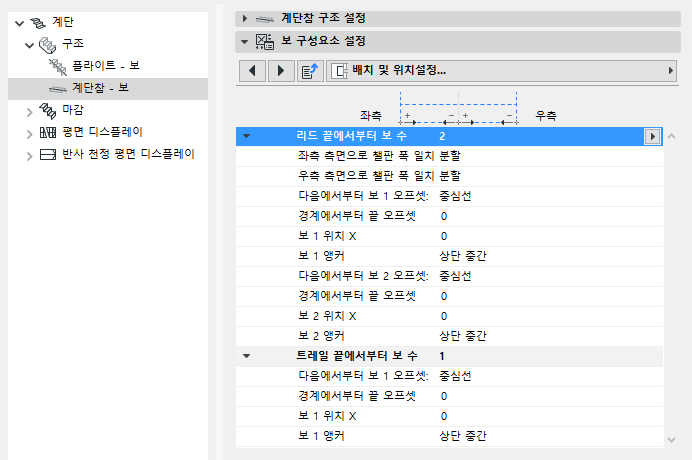Click the page list icon with blue arrow
Screen dimensions: 692x460
point(310,71)
